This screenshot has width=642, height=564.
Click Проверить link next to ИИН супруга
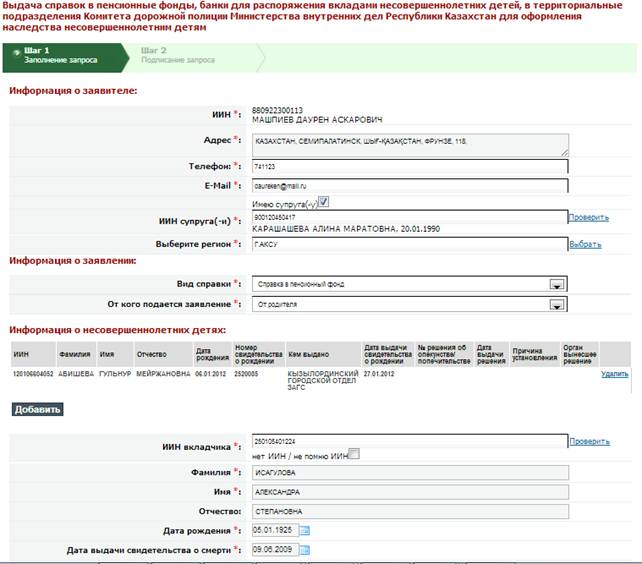(x=588, y=217)
